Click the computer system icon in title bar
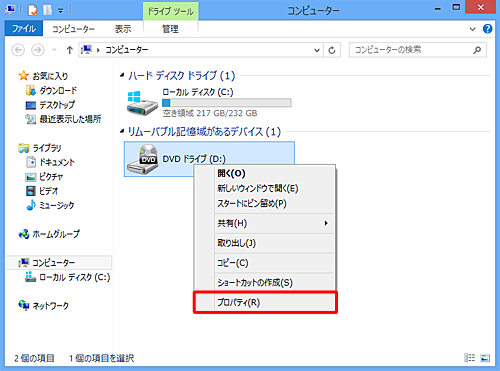This screenshot has height=371, width=500. (10, 10)
